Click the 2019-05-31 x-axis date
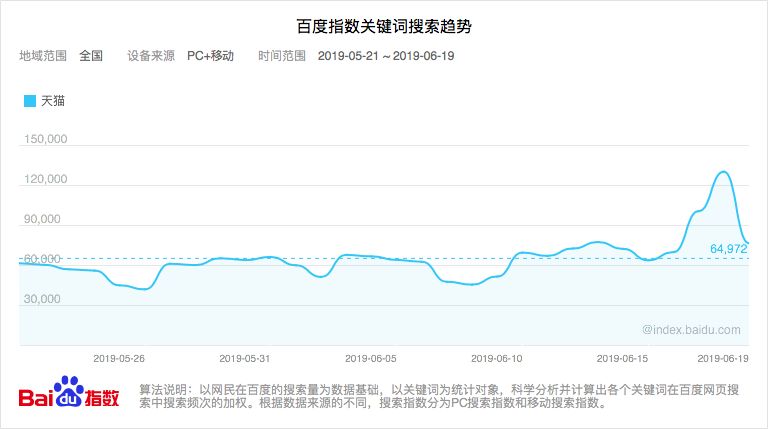This screenshot has width=768, height=429. click(244, 358)
